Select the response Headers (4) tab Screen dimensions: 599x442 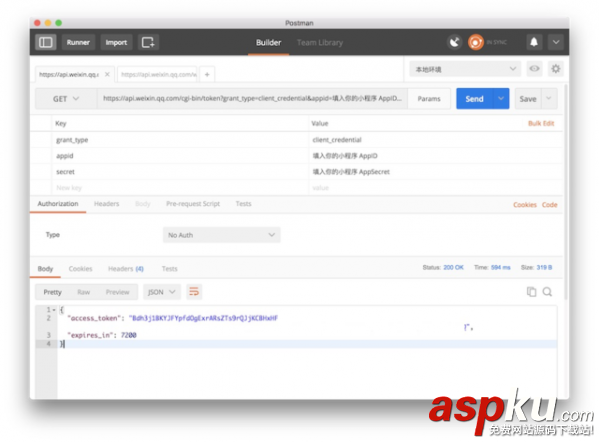(x=126, y=269)
